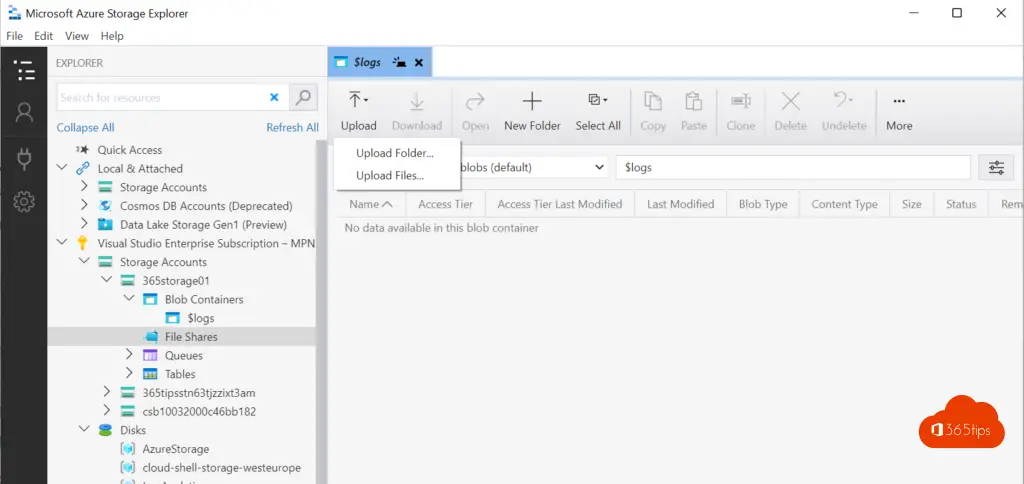The image size is (1024, 484).
Task: Click the Open toolbar button
Action: [x=475, y=111]
